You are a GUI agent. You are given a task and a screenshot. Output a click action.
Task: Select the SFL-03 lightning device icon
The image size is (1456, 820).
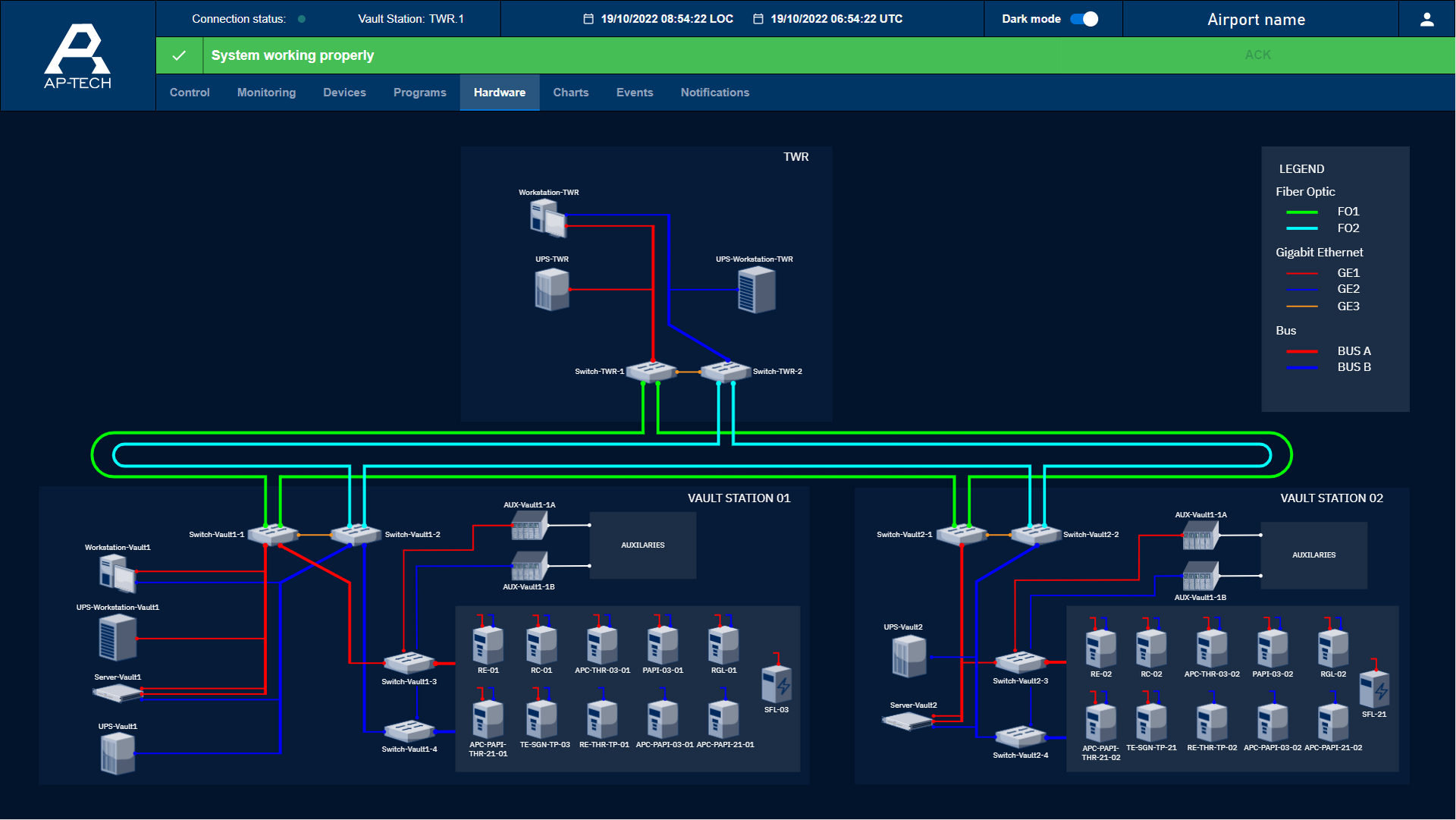point(777,683)
